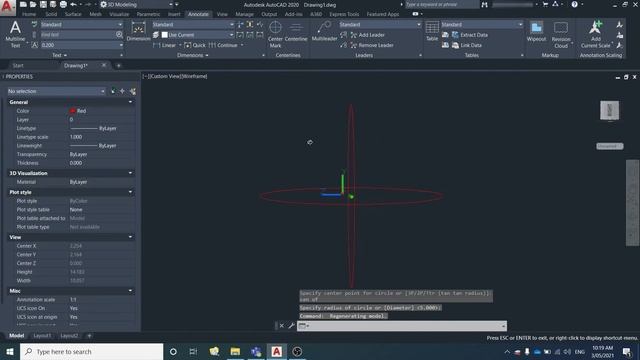Collapse the General section in Properties

(130, 102)
